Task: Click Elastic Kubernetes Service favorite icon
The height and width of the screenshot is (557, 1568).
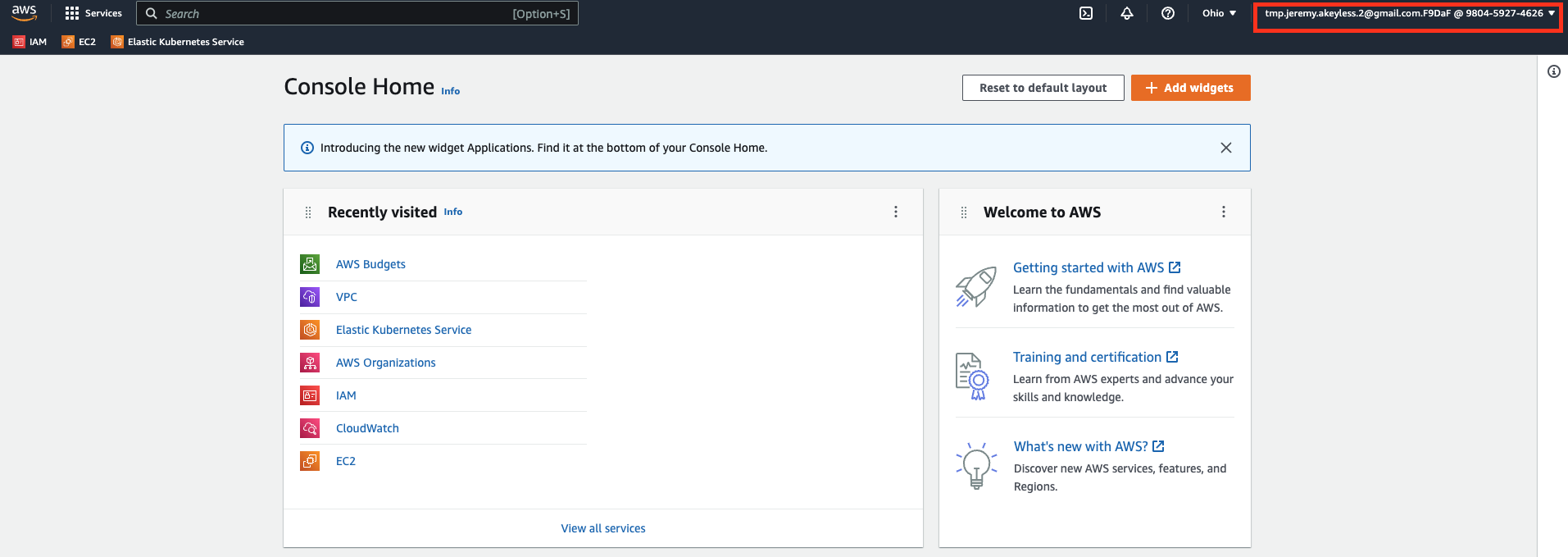Action: point(117,42)
